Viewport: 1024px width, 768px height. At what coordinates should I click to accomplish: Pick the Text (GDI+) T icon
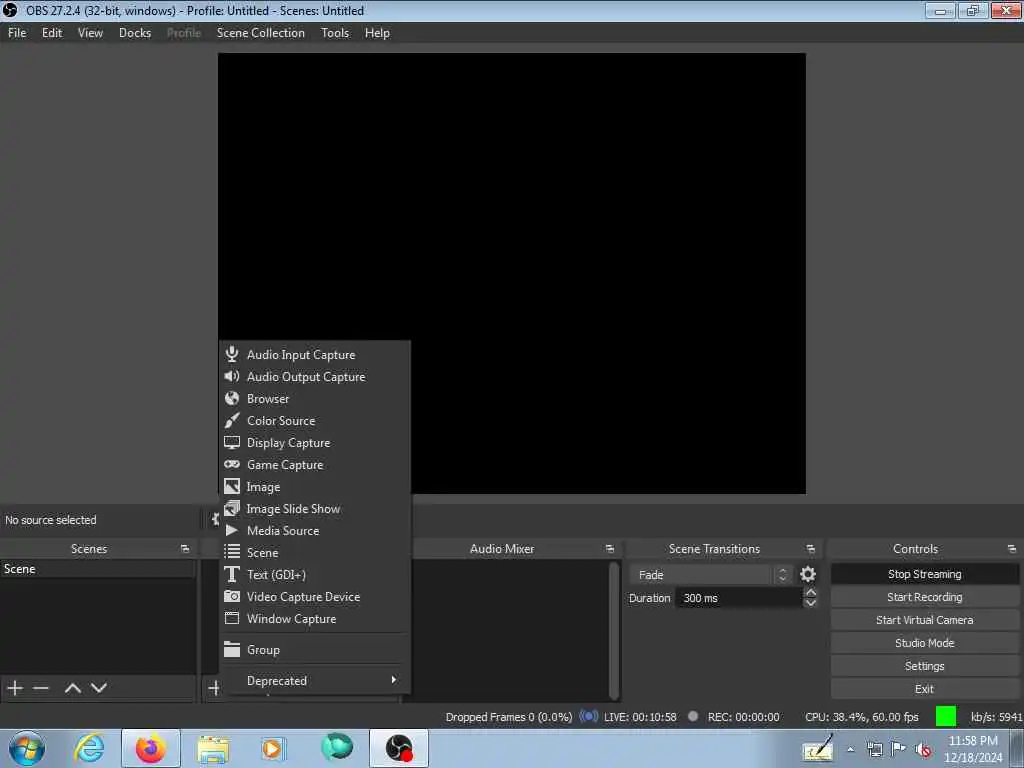point(232,575)
